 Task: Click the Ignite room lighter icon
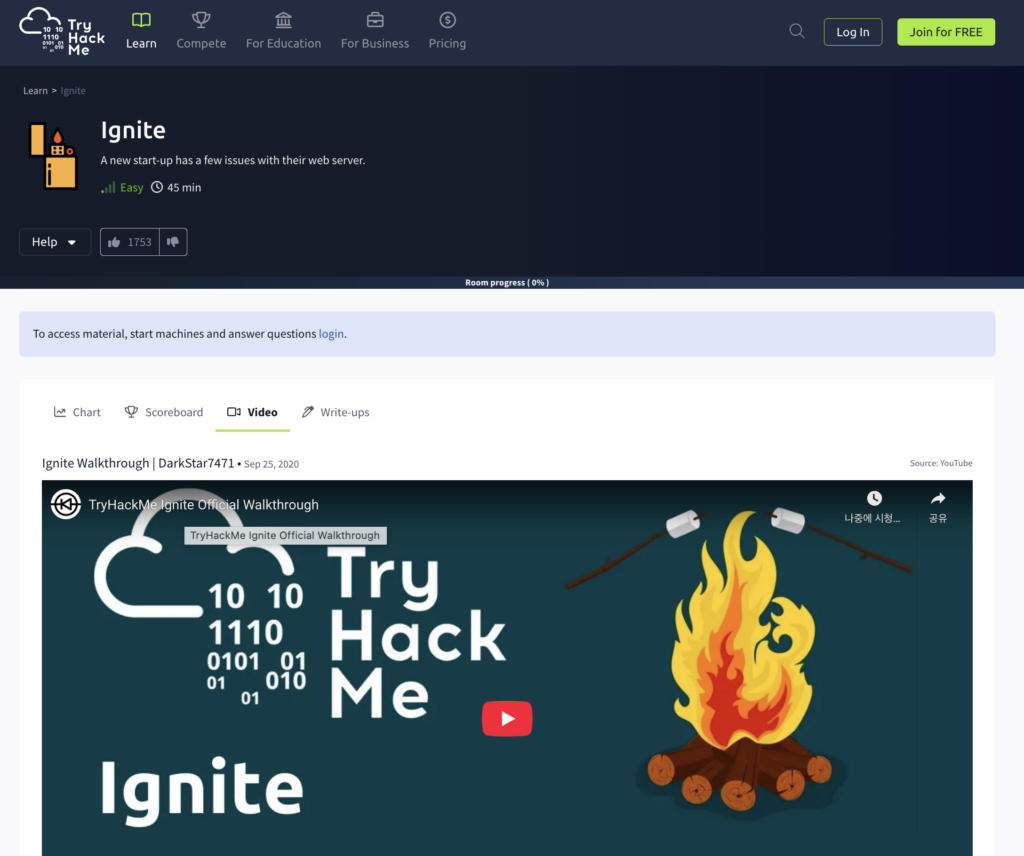(x=53, y=156)
